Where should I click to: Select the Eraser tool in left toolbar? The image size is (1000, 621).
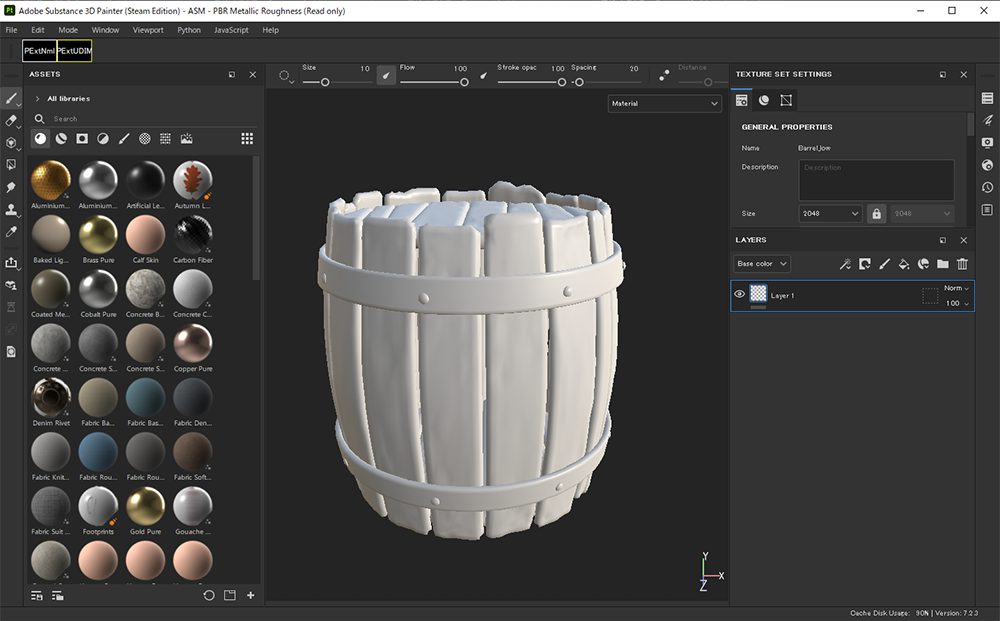[x=11, y=121]
